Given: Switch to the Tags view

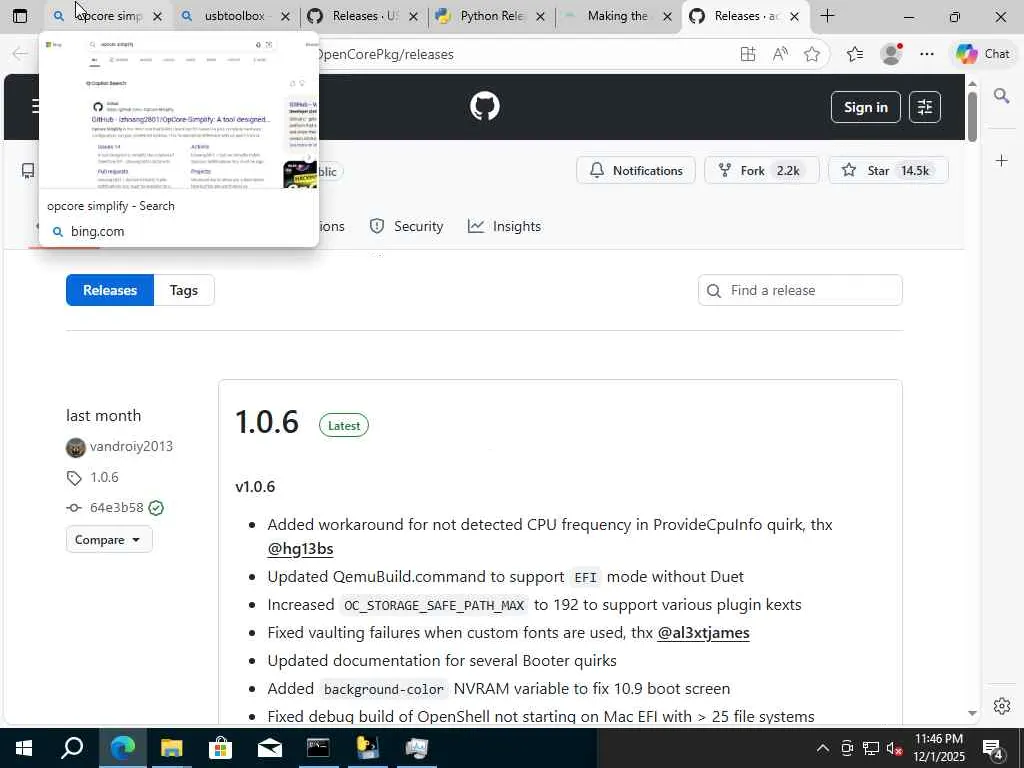Looking at the screenshot, I should click(184, 290).
